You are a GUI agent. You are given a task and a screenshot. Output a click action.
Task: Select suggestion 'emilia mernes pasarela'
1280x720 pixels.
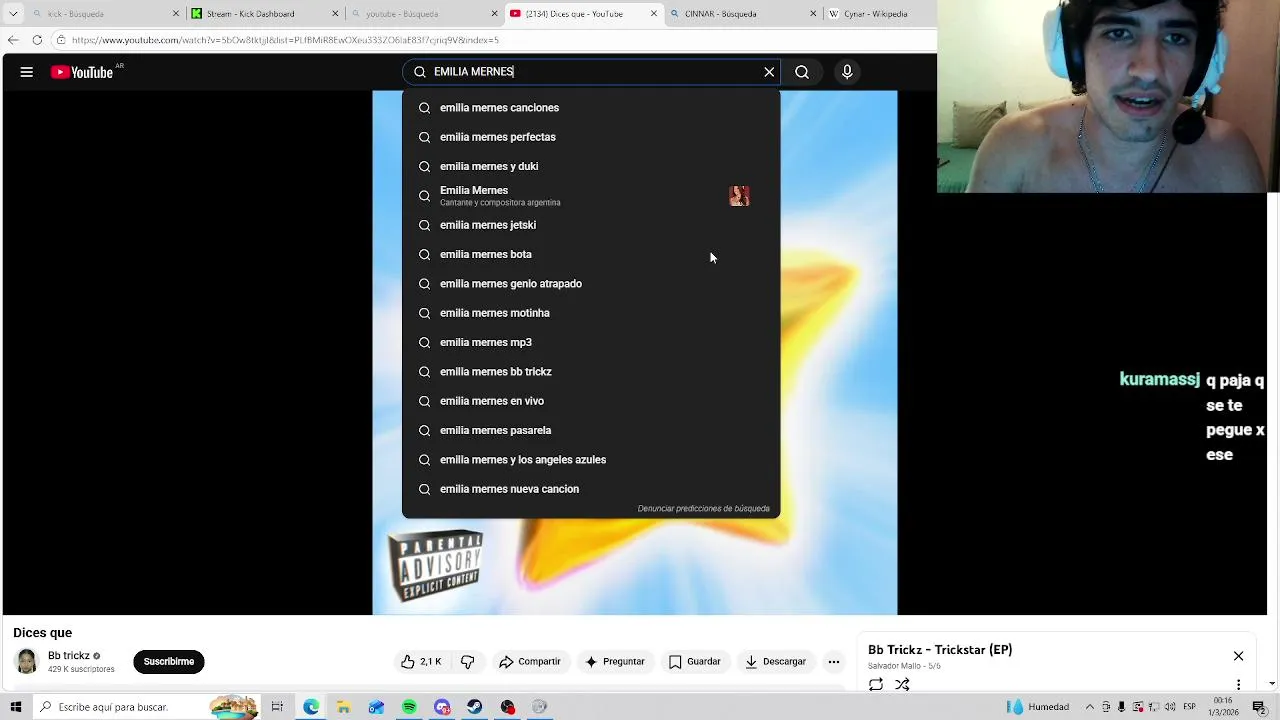pyautogui.click(x=591, y=430)
